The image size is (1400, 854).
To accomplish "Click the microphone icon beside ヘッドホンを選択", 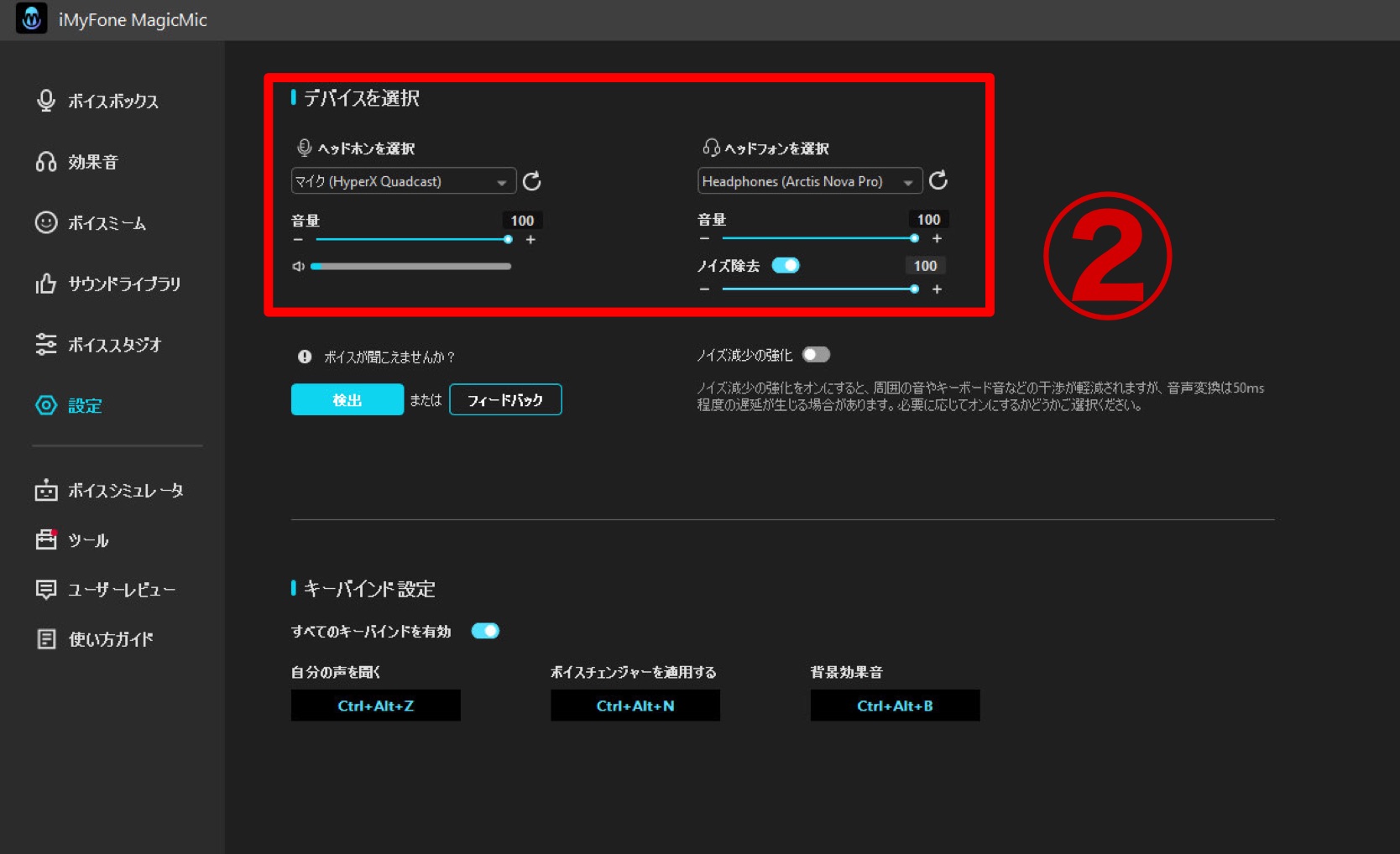I will click(x=305, y=148).
